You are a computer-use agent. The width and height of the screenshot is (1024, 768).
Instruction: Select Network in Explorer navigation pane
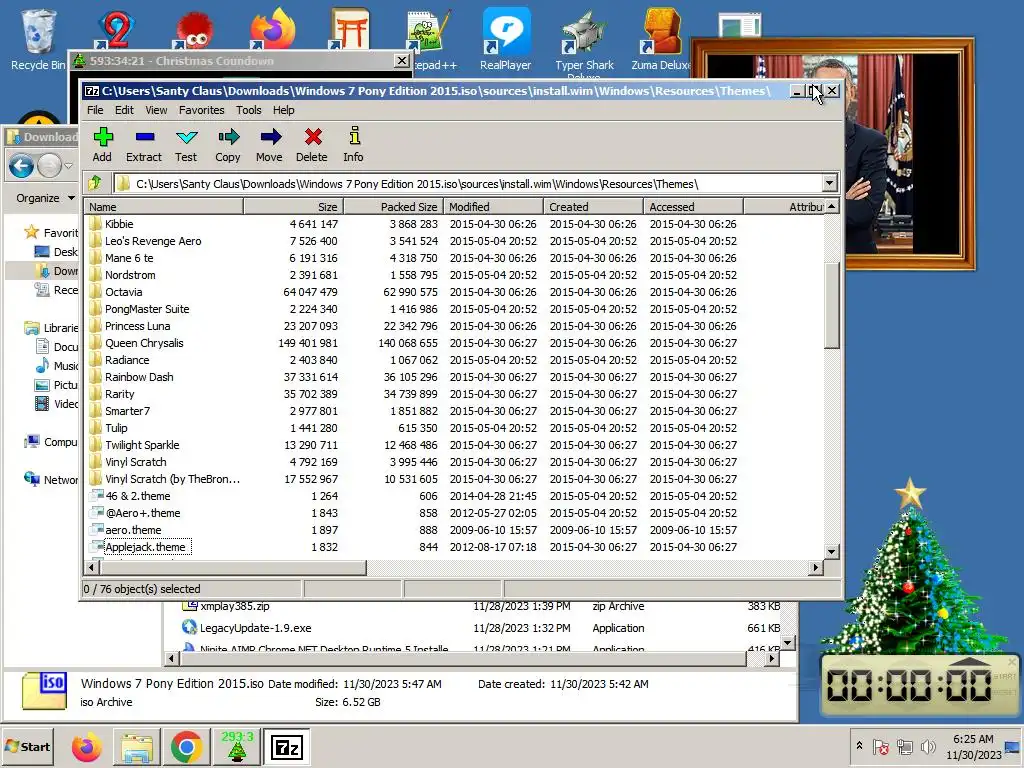click(x=61, y=480)
